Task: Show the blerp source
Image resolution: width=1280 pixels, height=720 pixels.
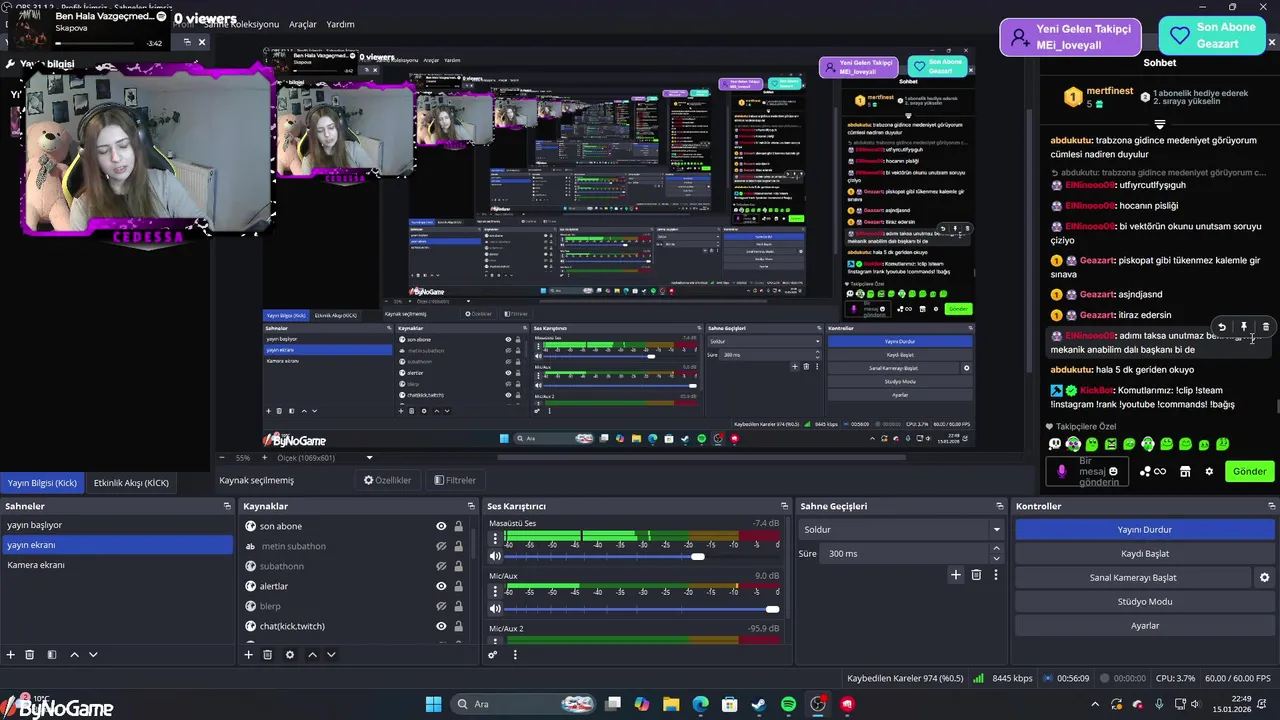Action: [441, 606]
